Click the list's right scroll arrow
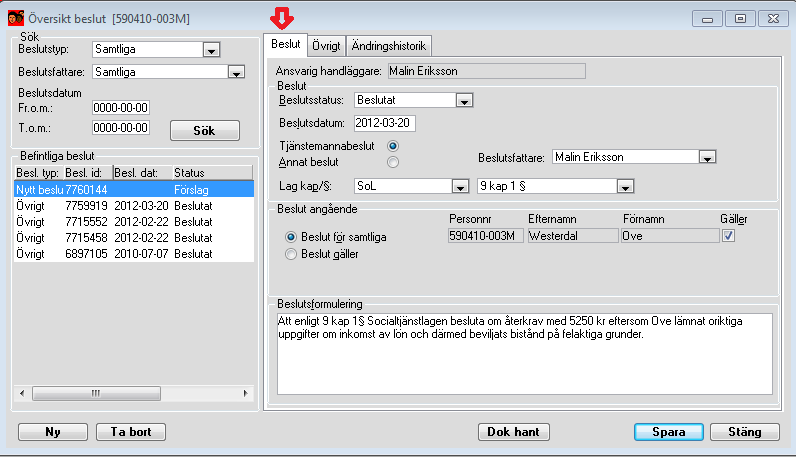Viewport: 796px width, 460px height. click(246, 393)
